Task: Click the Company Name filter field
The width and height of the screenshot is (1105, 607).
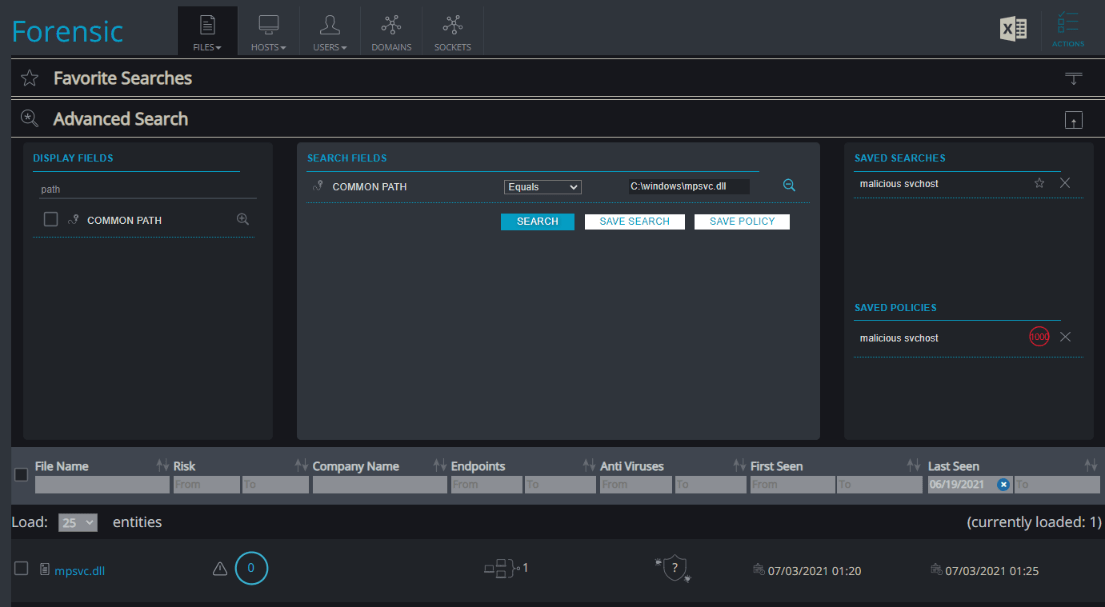Action: [x=380, y=484]
